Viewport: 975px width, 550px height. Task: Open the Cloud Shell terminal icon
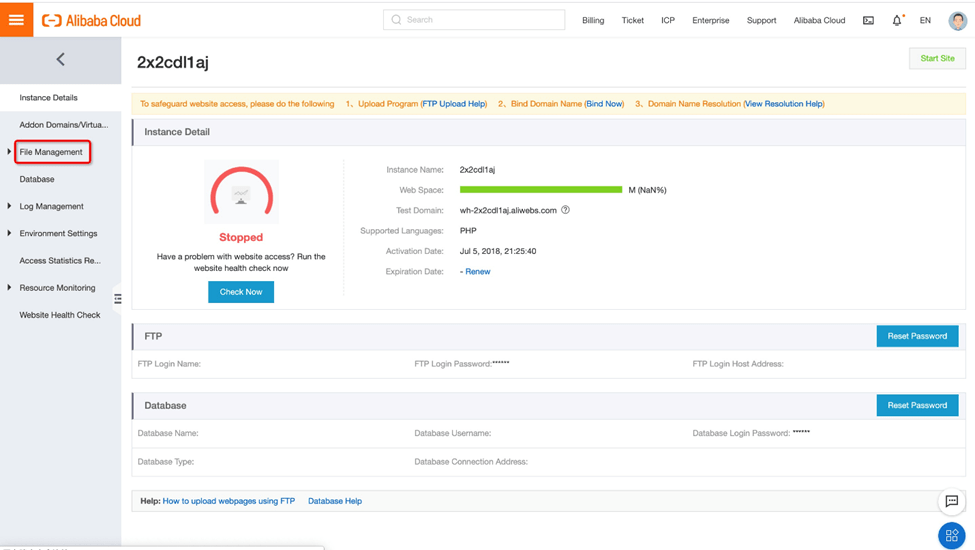tap(868, 20)
